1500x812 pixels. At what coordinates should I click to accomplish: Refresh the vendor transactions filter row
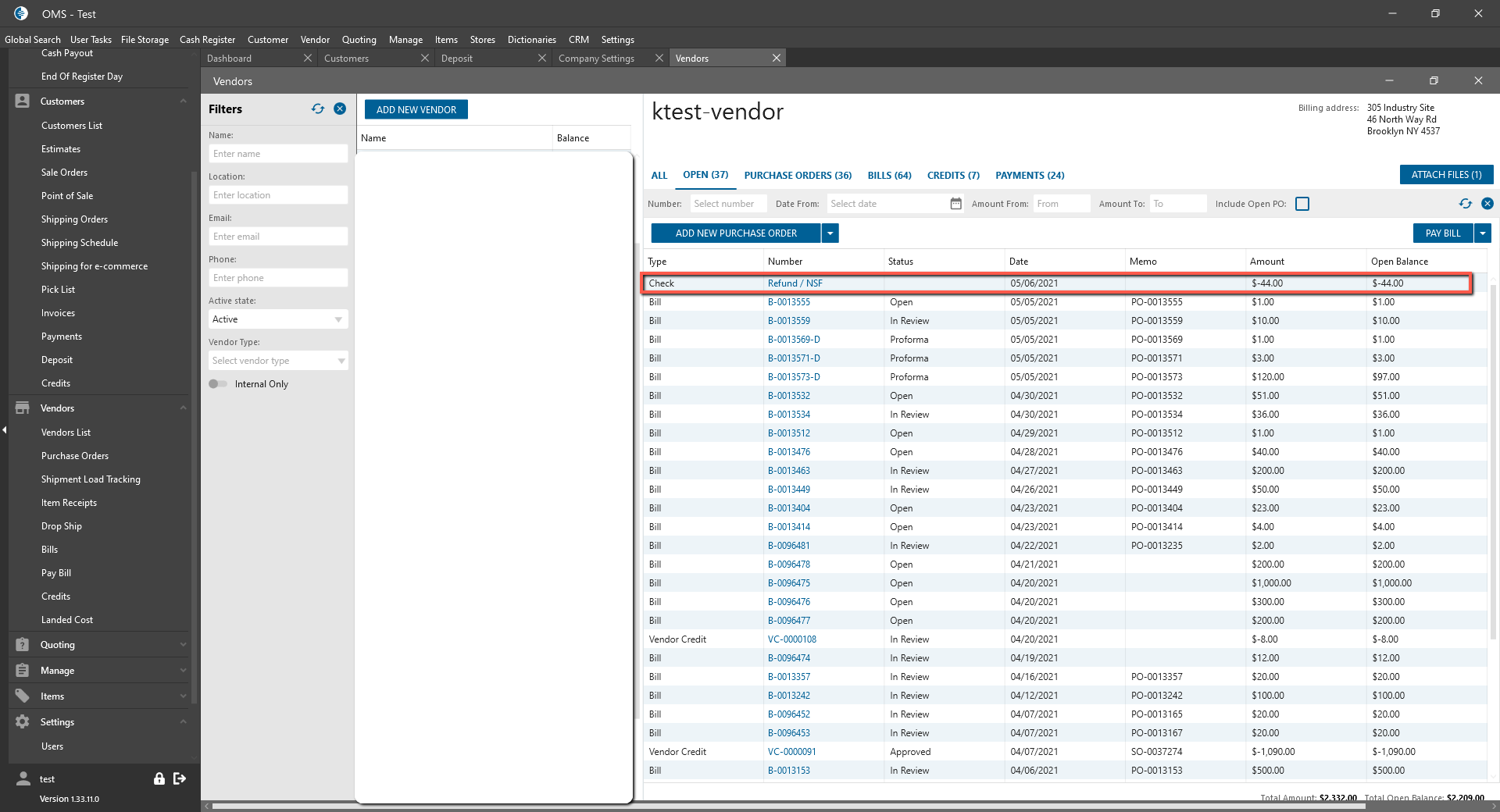point(1465,204)
